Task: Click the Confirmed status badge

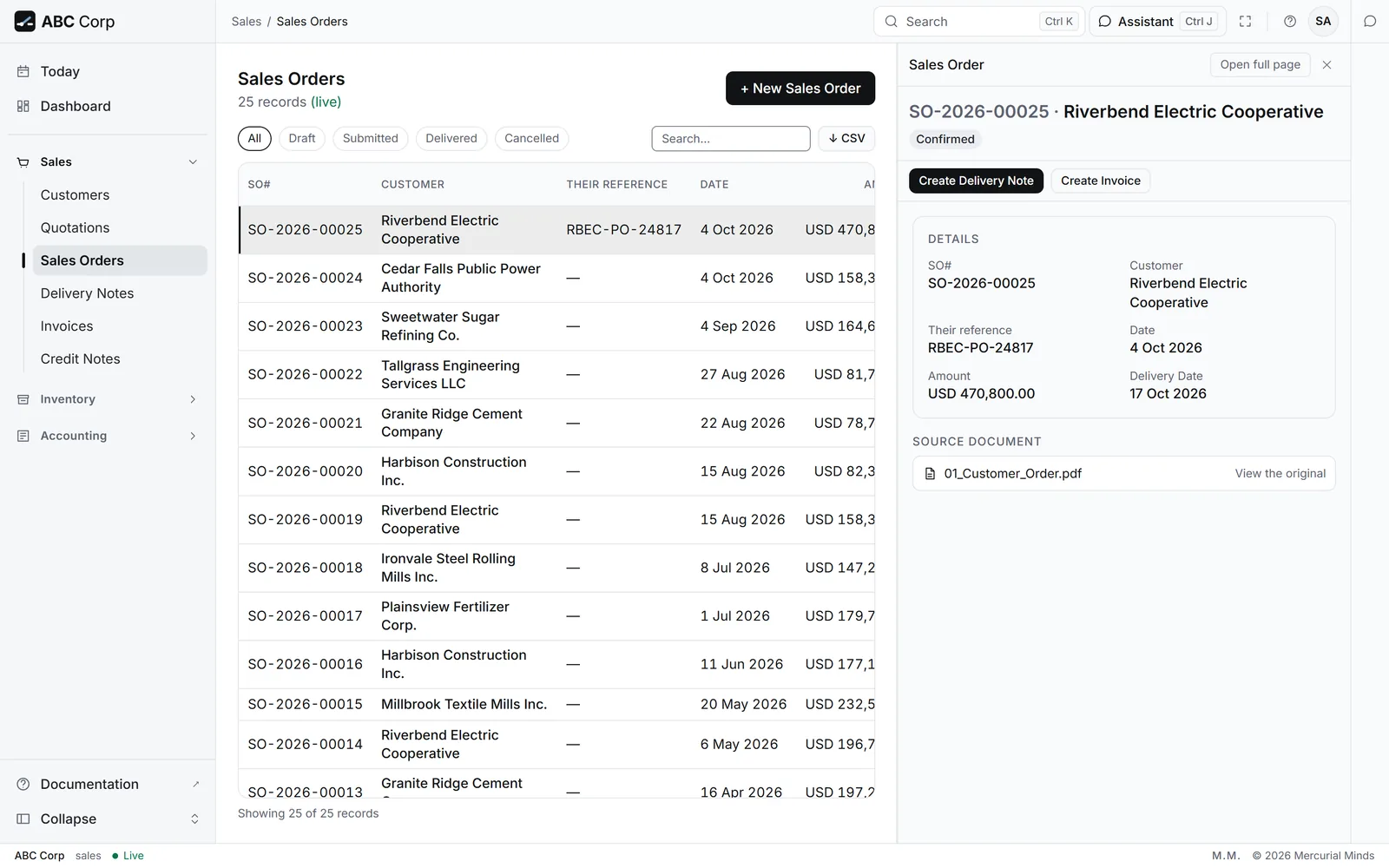Action: point(945,139)
